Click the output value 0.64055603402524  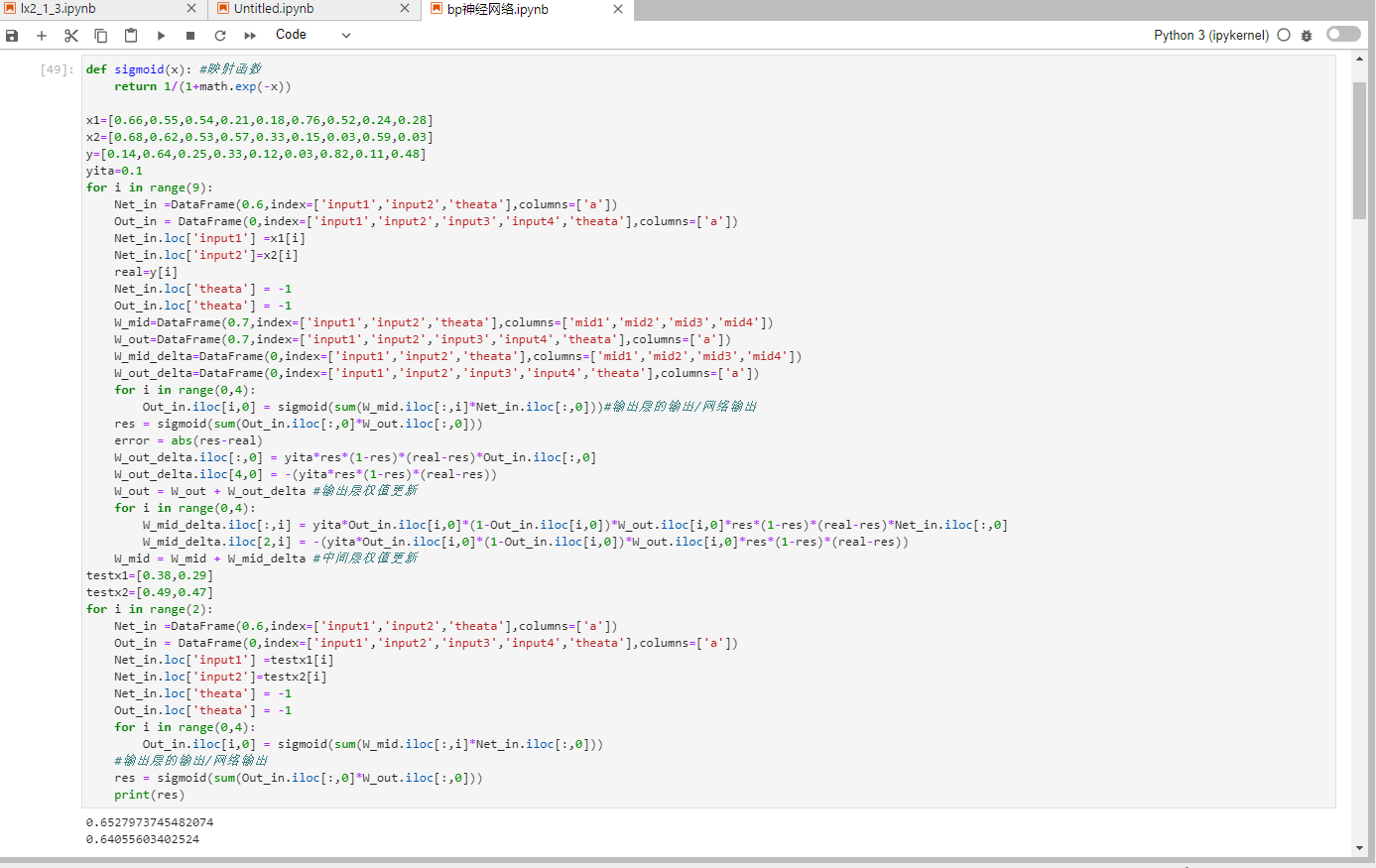[x=143, y=839]
